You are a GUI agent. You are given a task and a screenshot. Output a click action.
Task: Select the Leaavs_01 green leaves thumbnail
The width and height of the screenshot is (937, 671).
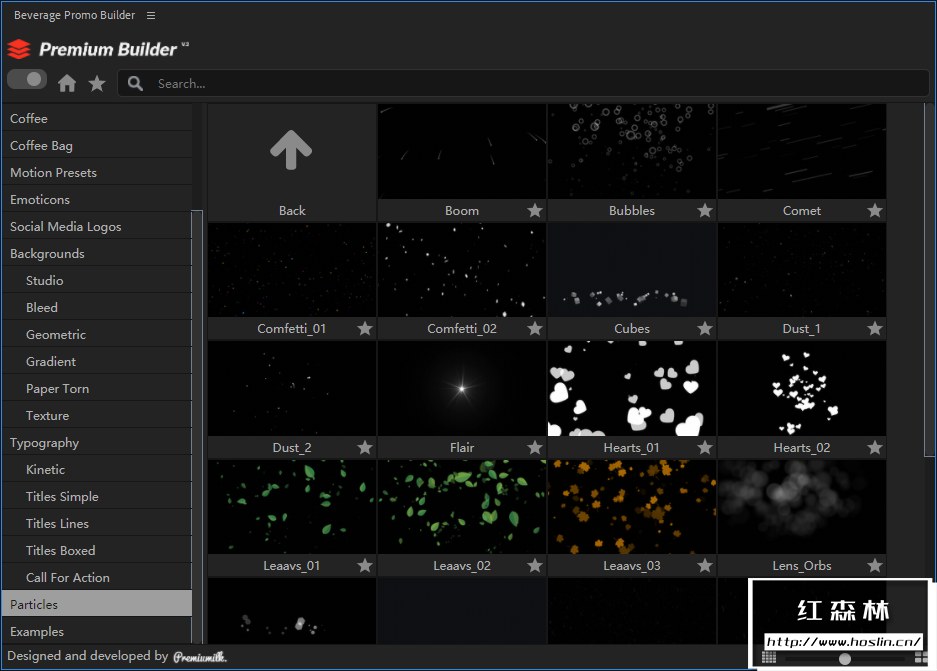coord(292,507)
